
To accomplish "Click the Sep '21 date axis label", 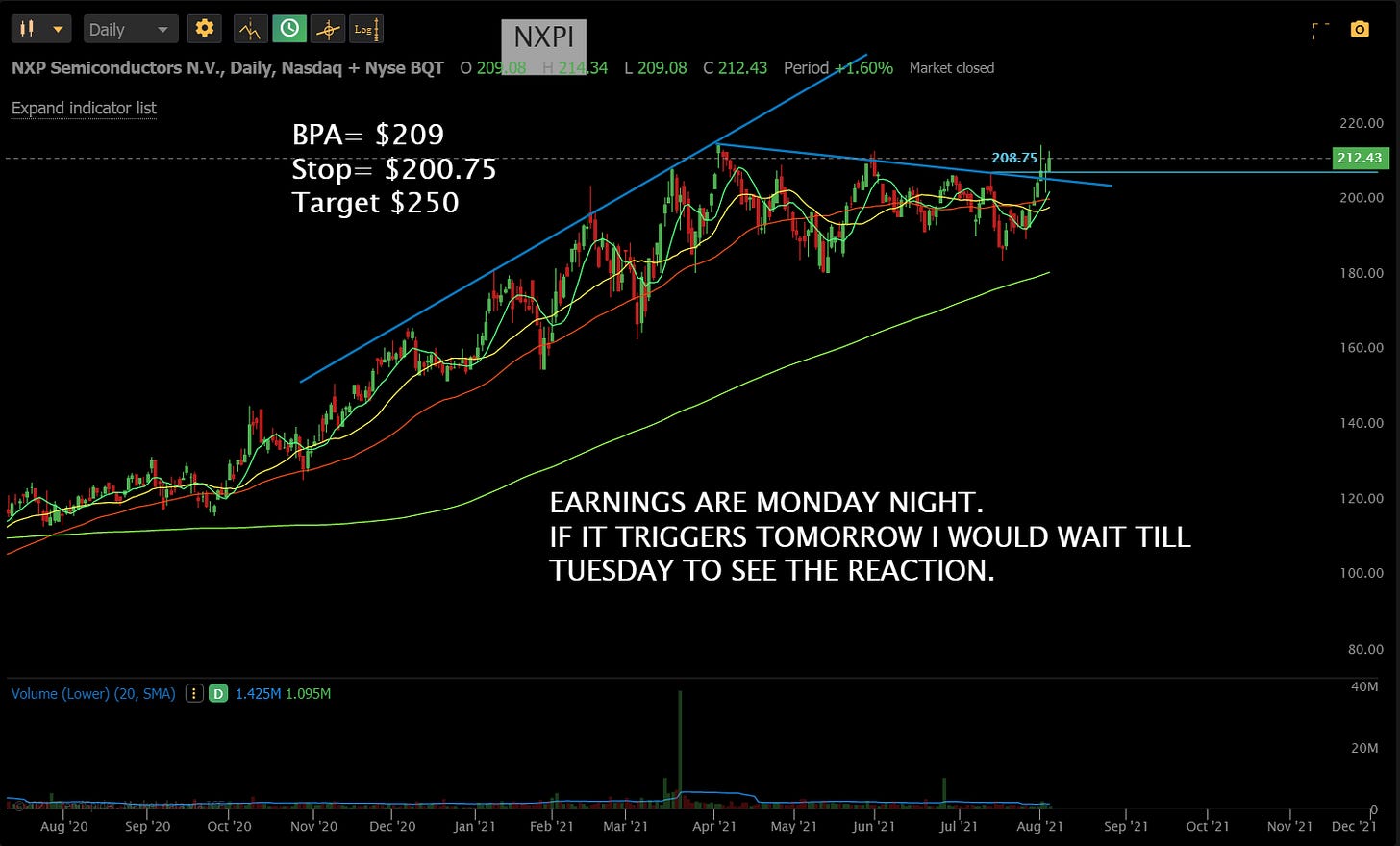I will (1126, 826).
